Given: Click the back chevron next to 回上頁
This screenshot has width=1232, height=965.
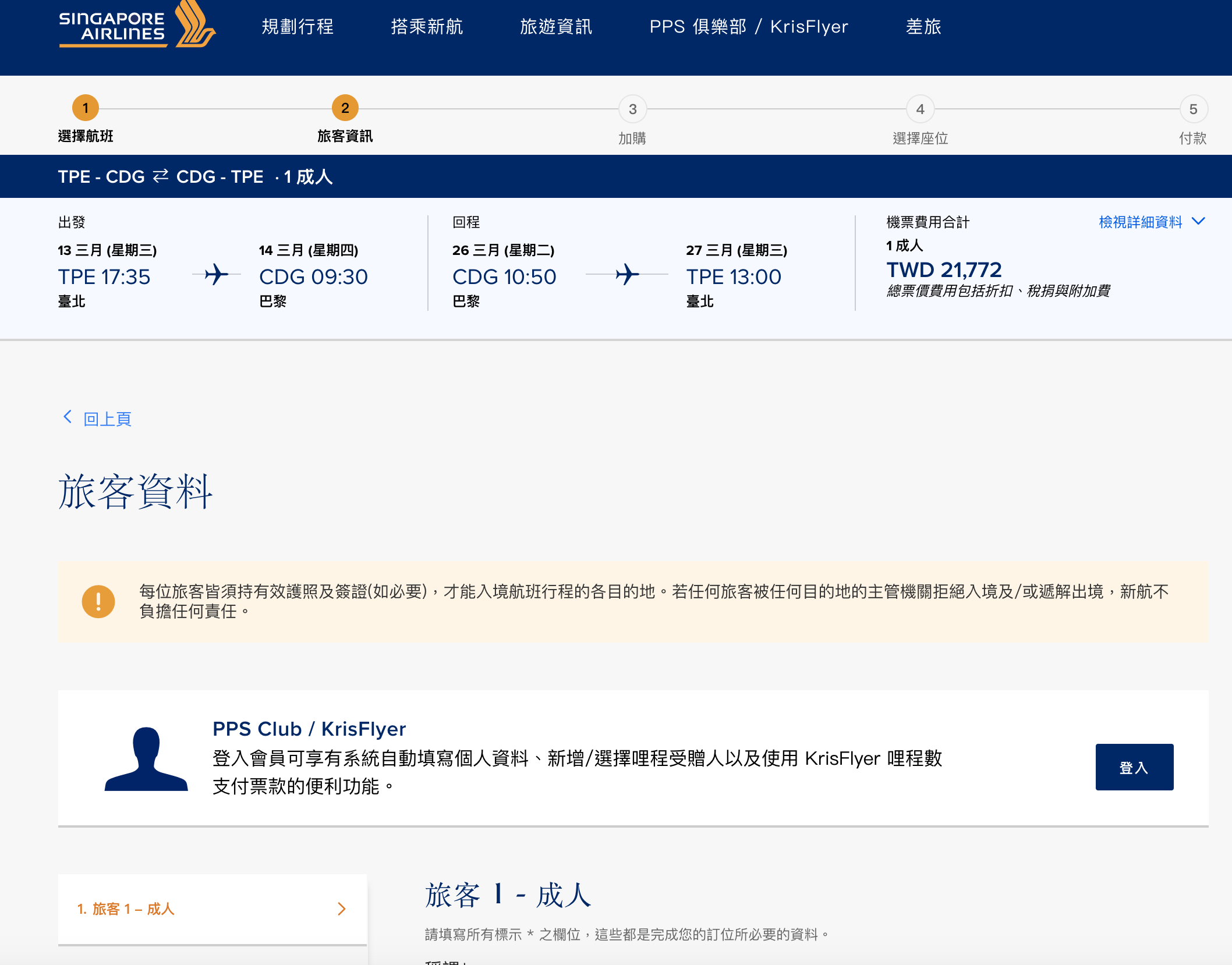Looking at the screenshot, I should point(67,417).
